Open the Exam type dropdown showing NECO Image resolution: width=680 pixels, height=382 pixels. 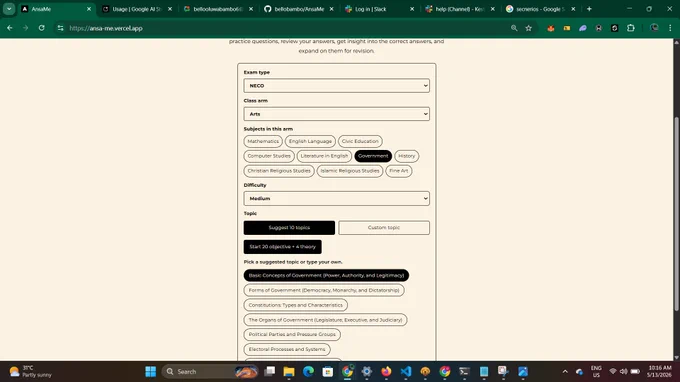337,86
